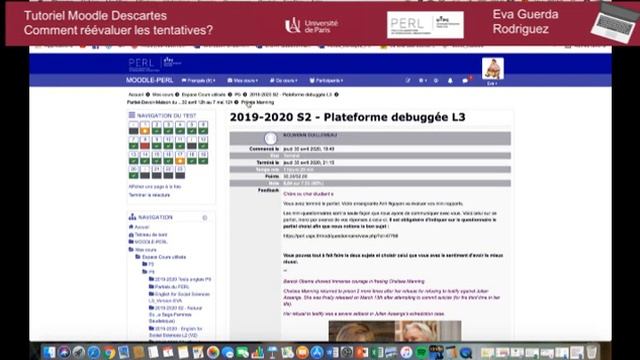Open Finder from the Dock
Viewport: 640px width, 360px height.
click(49, 352)
